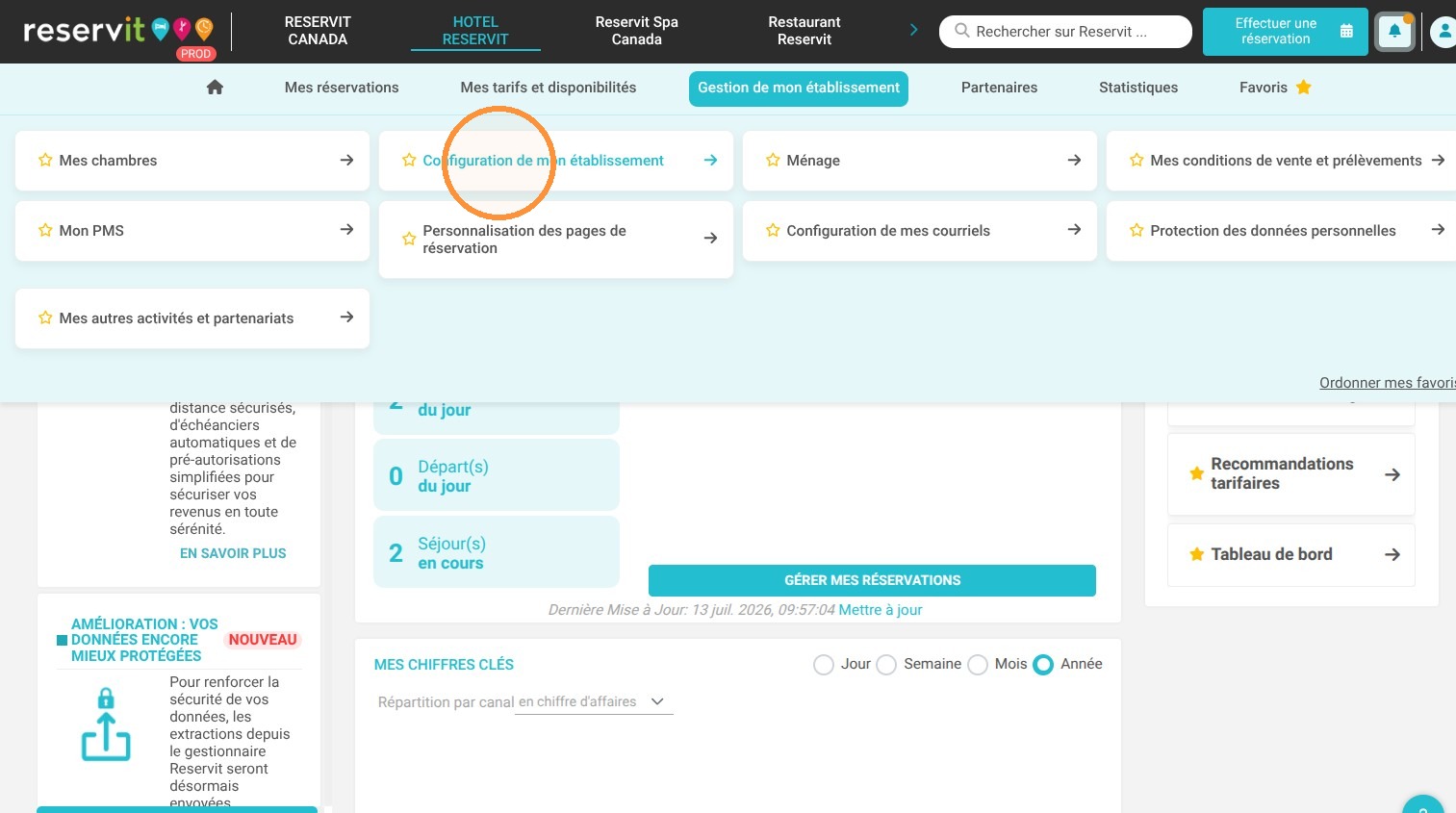Viewport: 1456px width, 813px height.
Task: Click the home icon in navigation bar
Action: point(215,88)
